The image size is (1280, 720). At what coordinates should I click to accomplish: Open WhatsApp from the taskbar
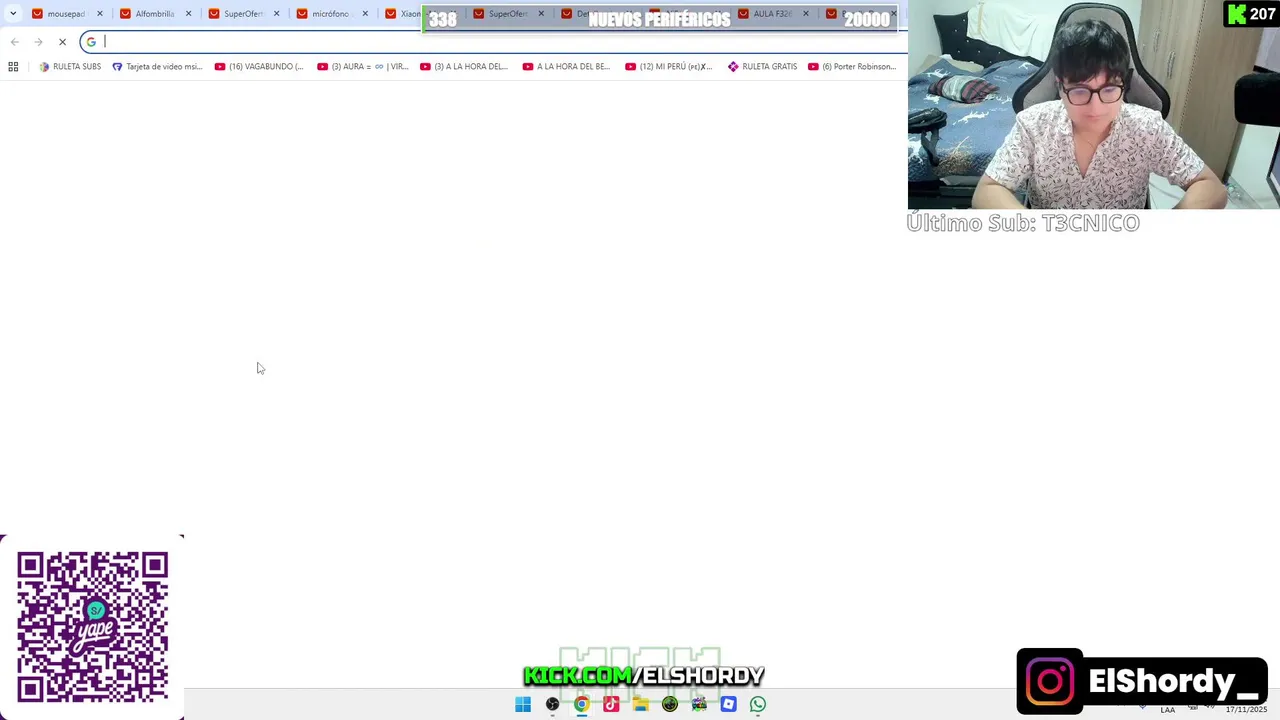point(758,705)
